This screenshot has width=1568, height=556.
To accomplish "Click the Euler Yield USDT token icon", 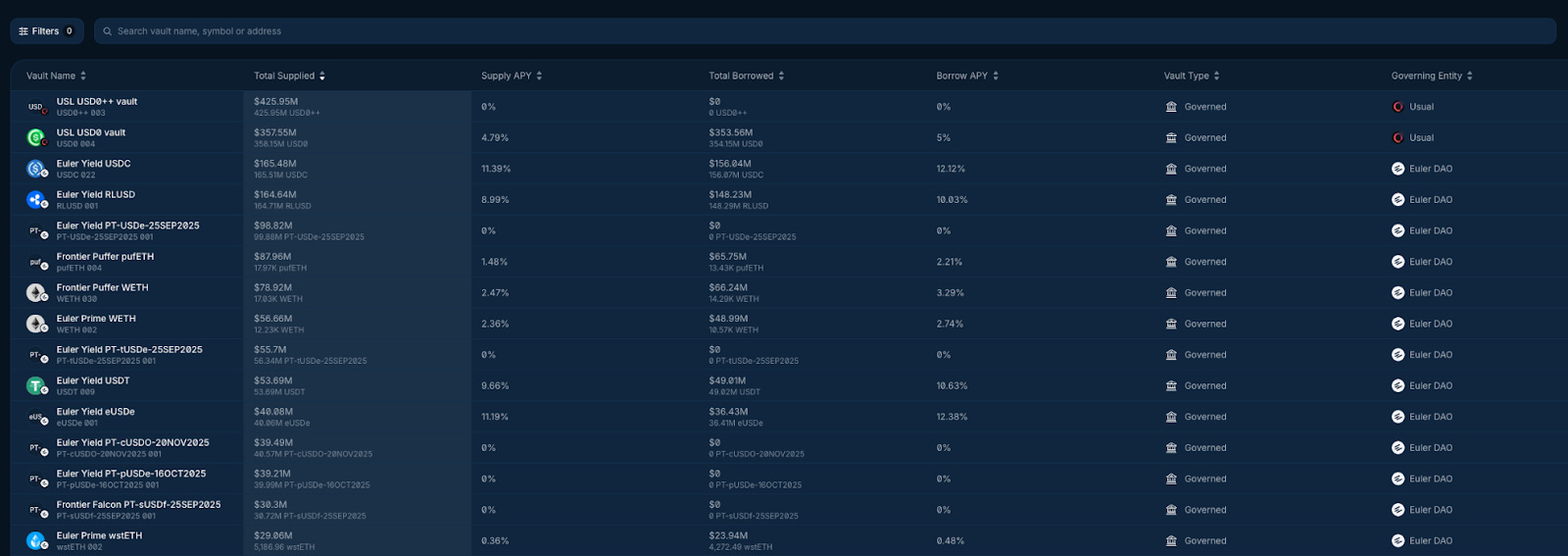I will tap(36, 386).
